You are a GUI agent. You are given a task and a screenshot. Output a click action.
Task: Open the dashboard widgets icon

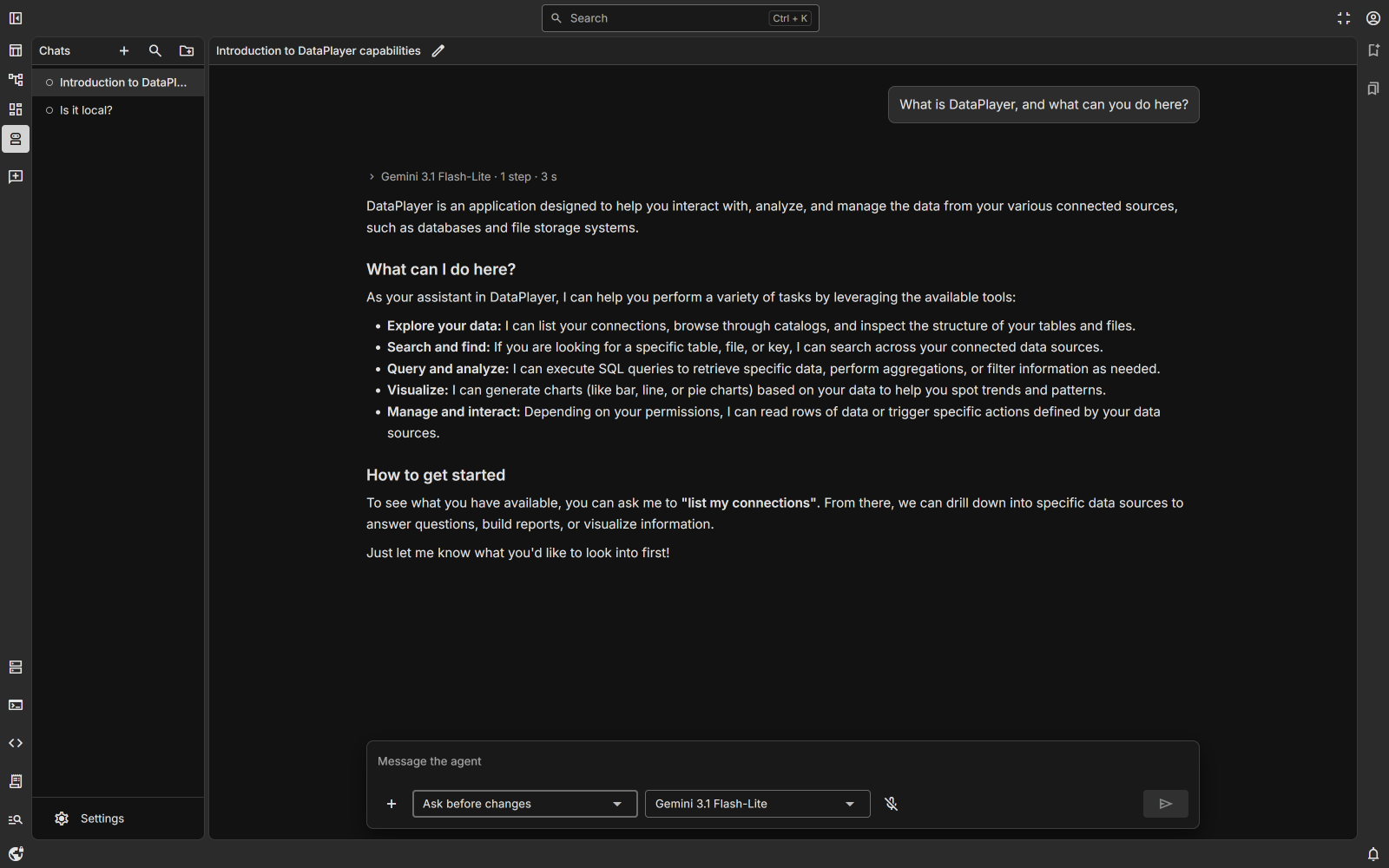pyautogui.click(x=16, y=109)
